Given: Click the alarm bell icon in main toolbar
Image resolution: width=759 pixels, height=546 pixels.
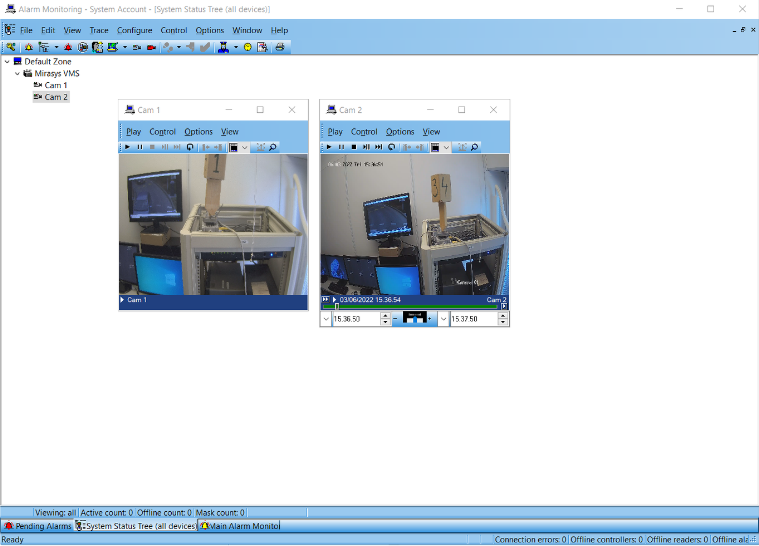Looking at the screenshot, I should (x=28, y=47).
